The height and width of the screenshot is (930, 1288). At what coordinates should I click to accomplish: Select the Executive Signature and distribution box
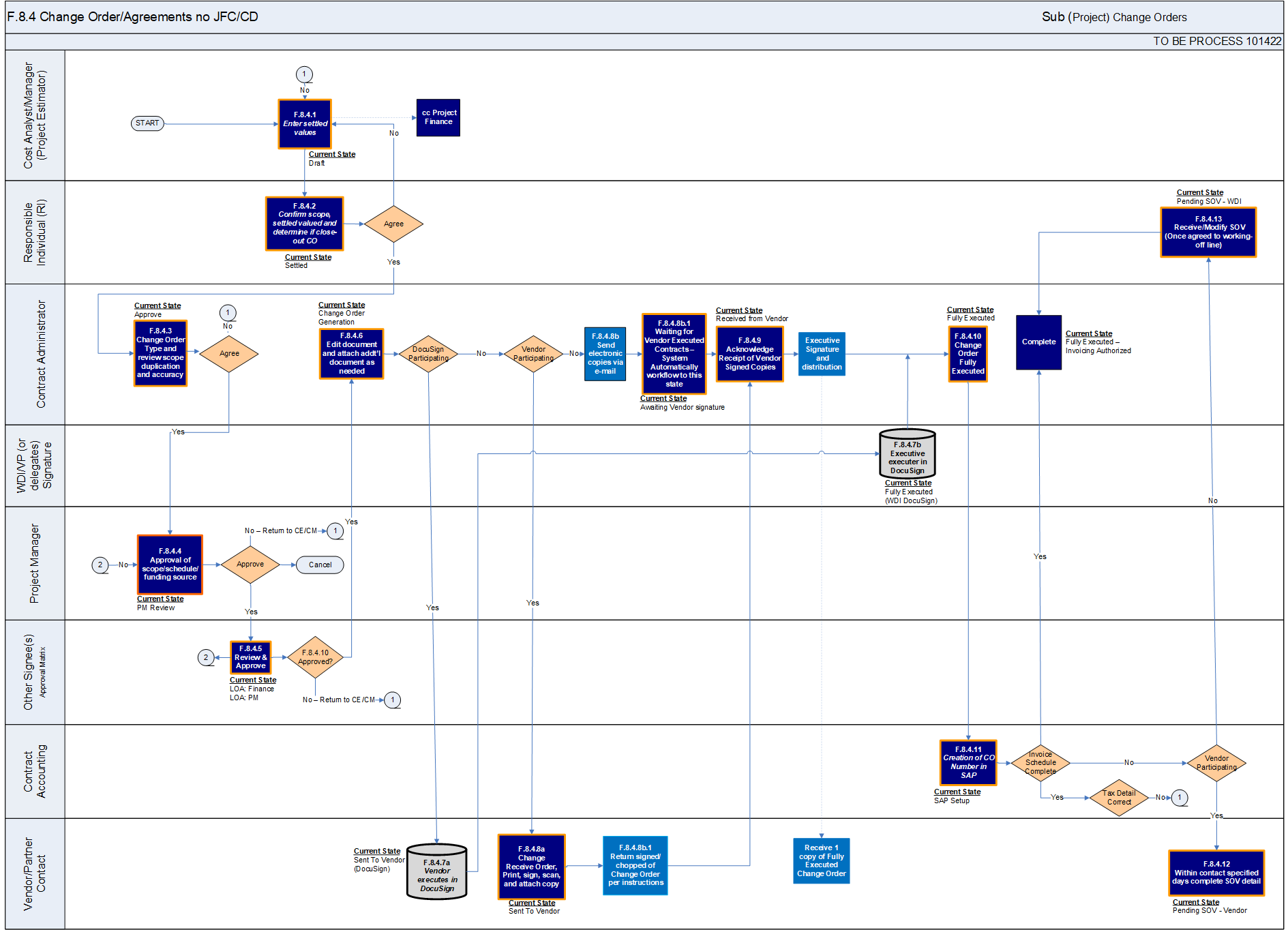822,354
